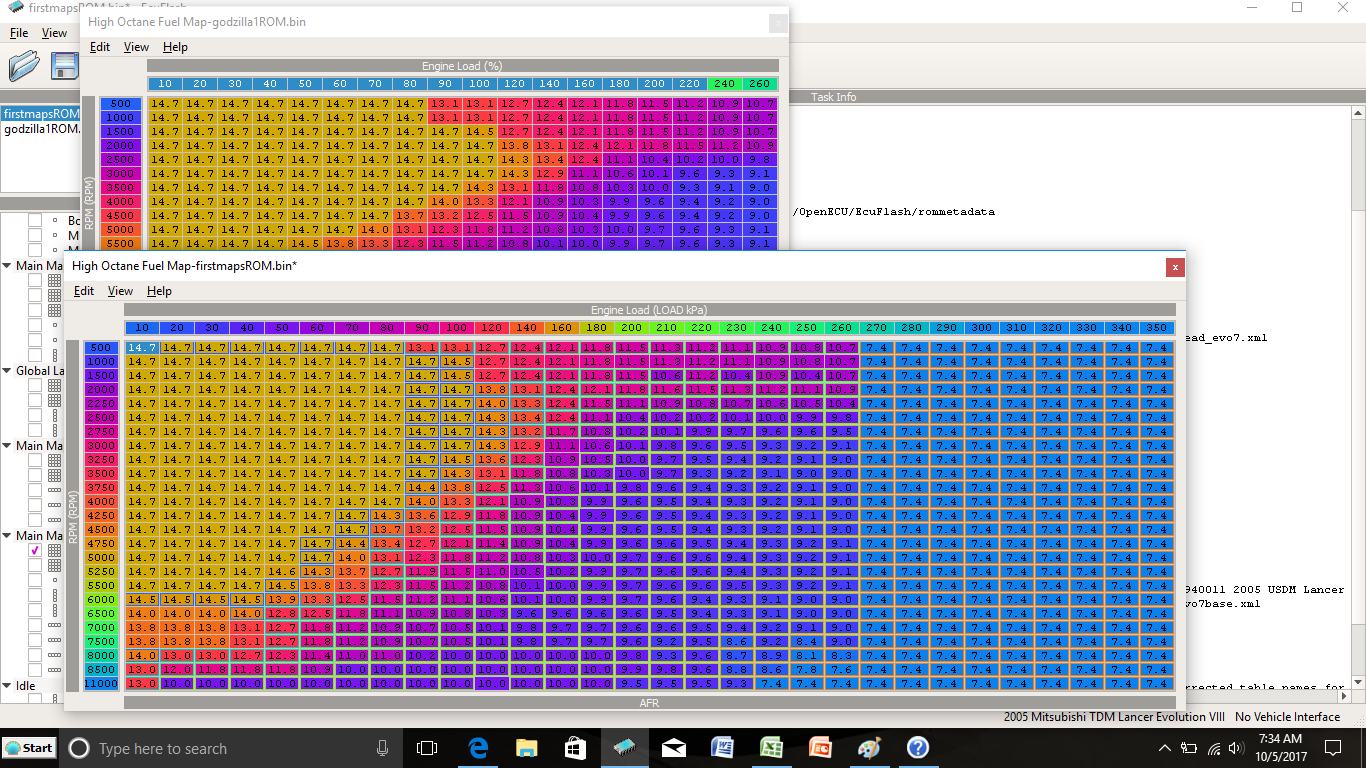Tick the first checkbox under Global tree group
The width and height of the screenshot is (1366, 768).
click(x=35, y=385)
